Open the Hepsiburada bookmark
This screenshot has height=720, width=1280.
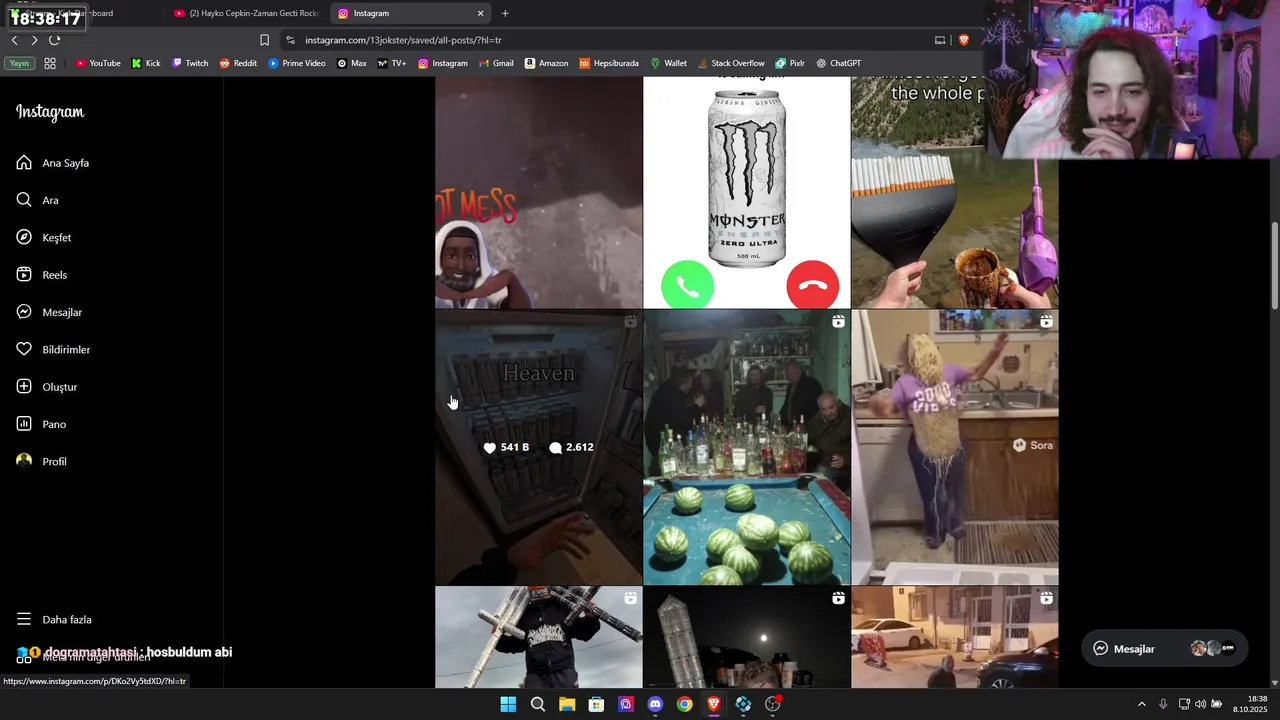[x=609, y=63]
